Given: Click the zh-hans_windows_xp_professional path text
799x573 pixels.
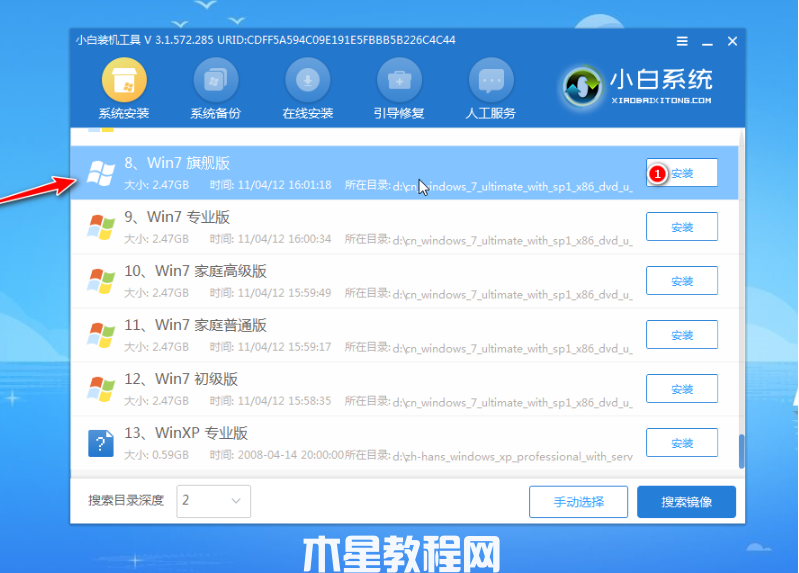Looking at the screenshot, I should coord(513,457).
